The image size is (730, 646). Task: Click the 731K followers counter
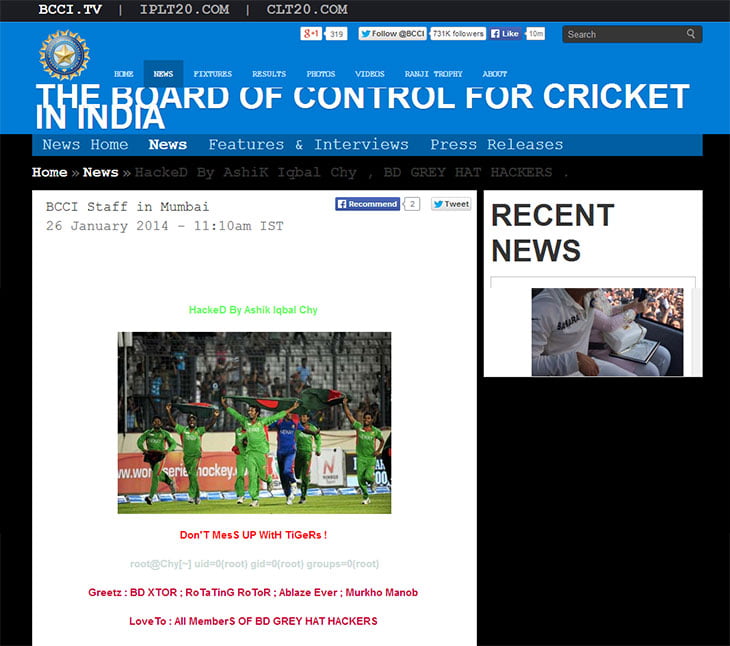458,34
